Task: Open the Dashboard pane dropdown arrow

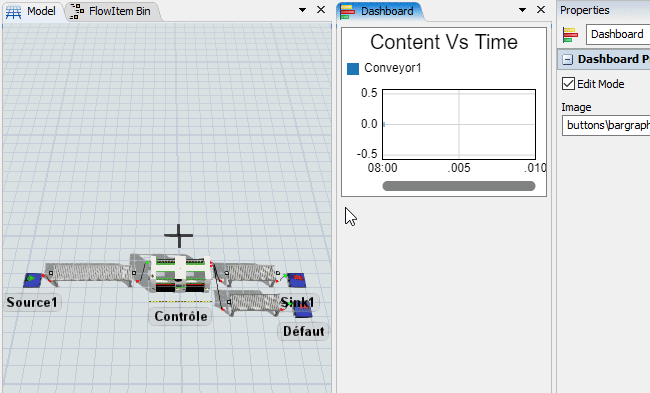Action: (522, 10)
